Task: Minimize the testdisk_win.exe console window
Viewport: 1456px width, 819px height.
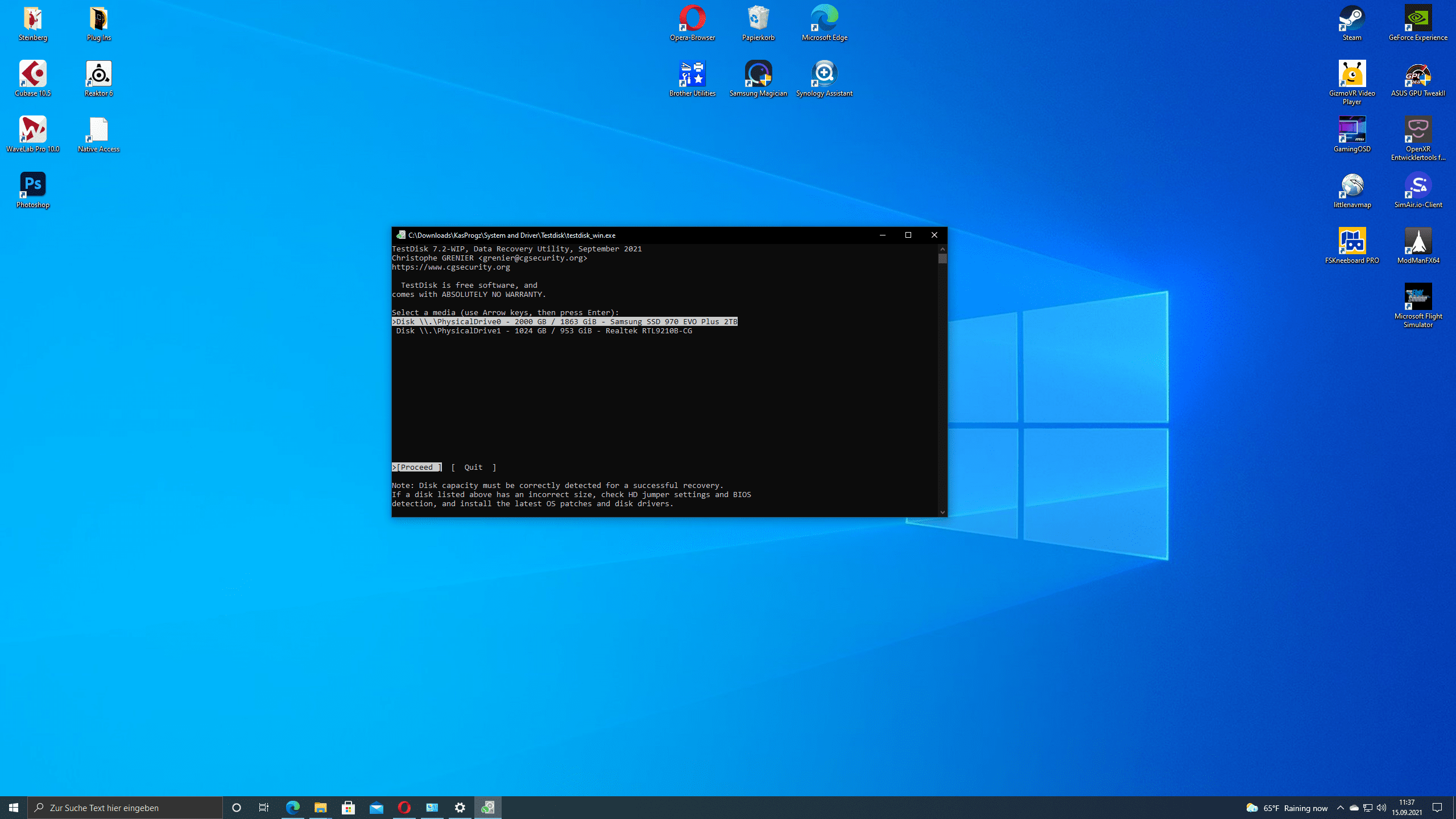Action: (882, 235)
